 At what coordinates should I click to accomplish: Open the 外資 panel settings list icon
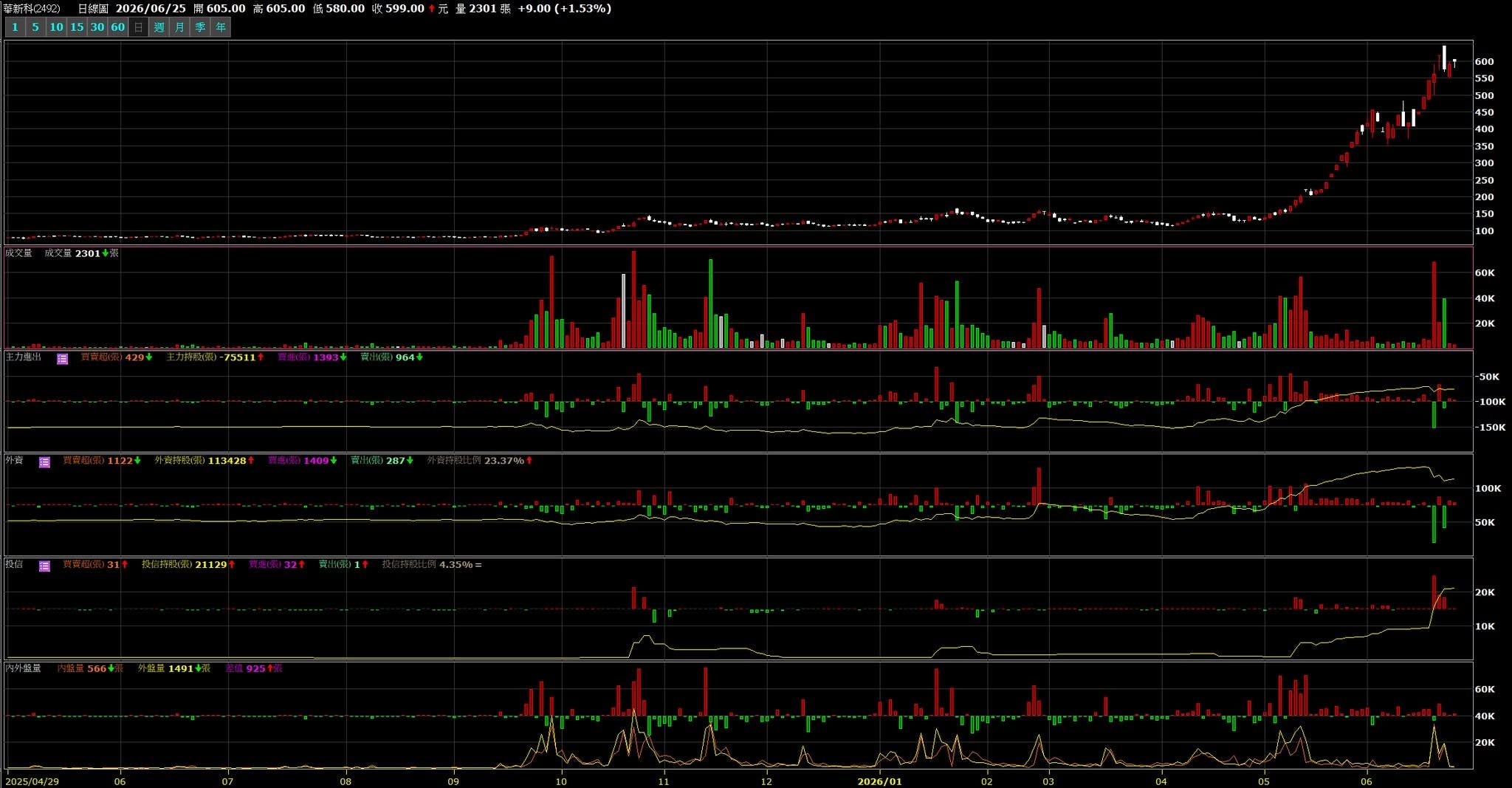[45, 462]
